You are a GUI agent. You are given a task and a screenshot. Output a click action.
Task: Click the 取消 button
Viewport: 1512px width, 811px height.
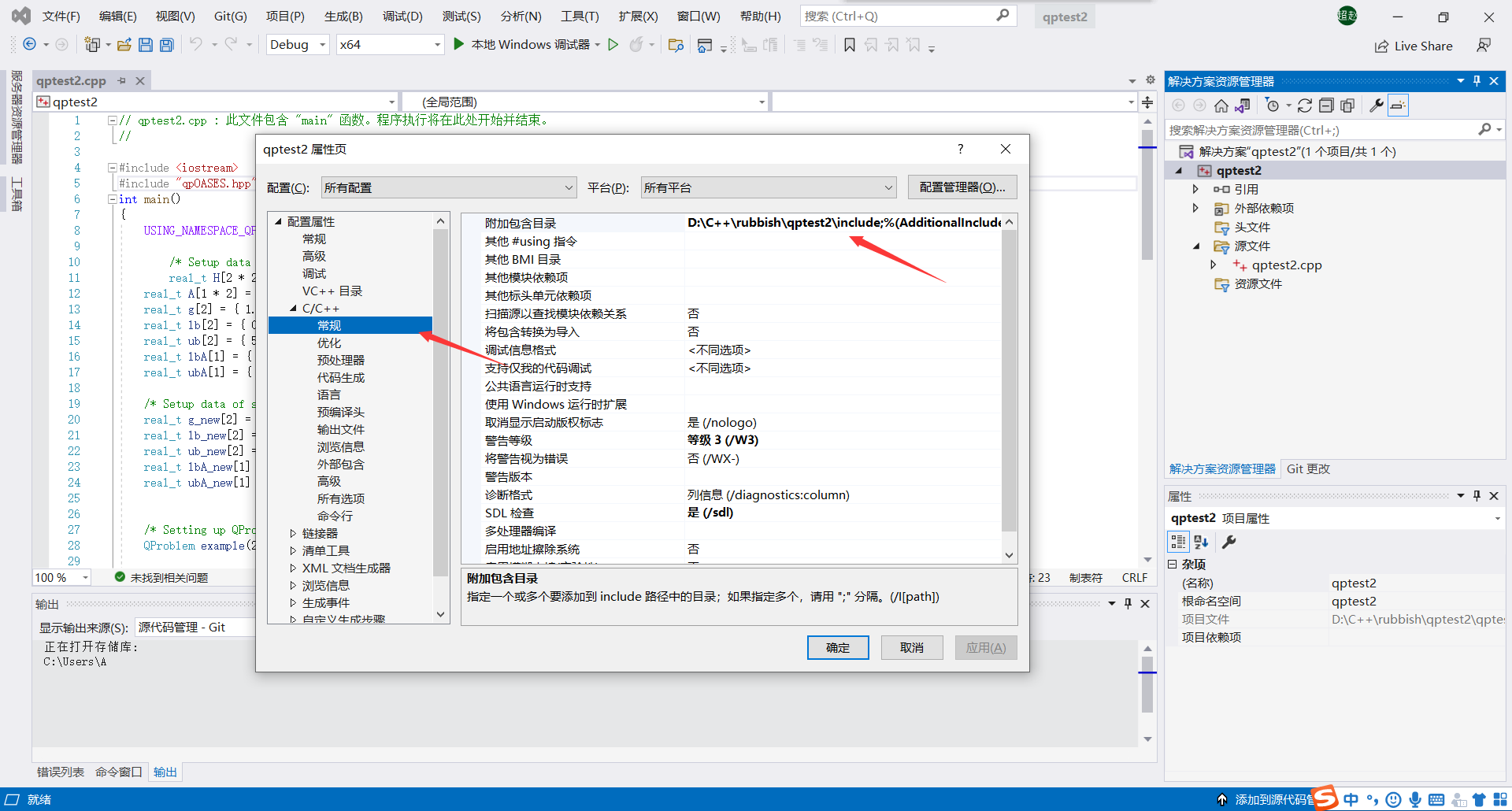[912, 647]
